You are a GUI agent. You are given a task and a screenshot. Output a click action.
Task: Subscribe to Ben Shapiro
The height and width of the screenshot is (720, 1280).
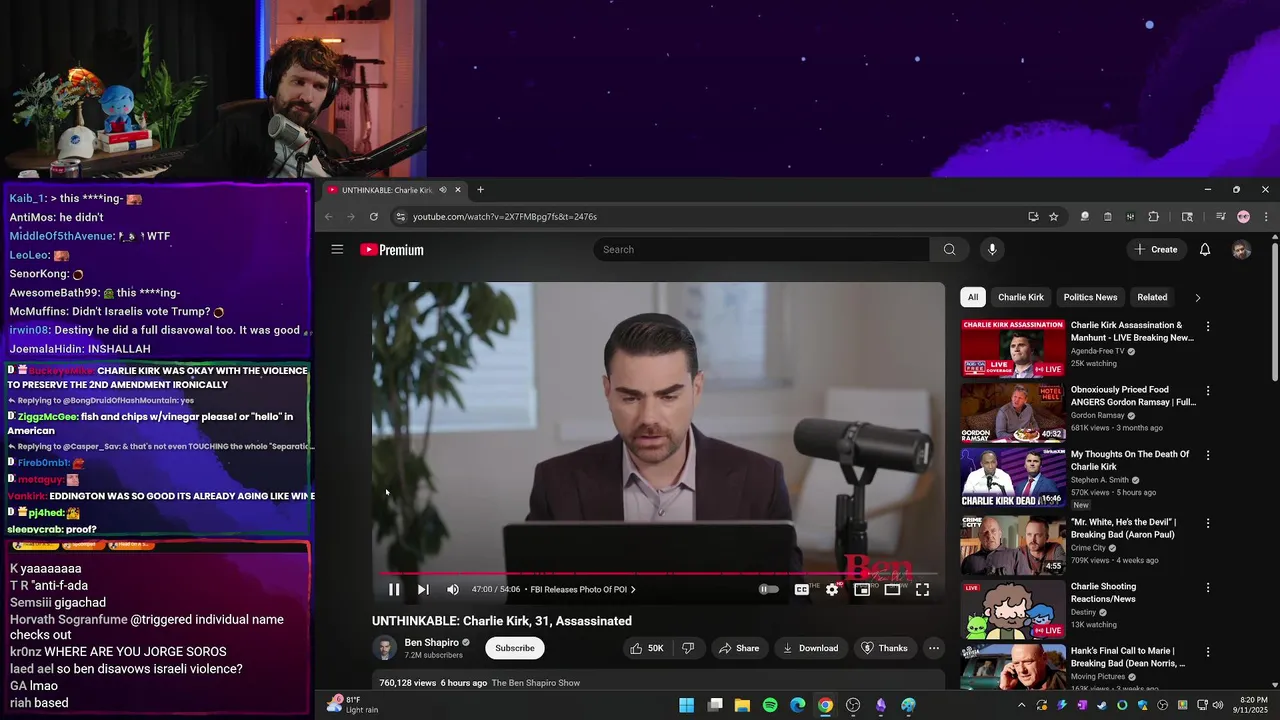515,648
